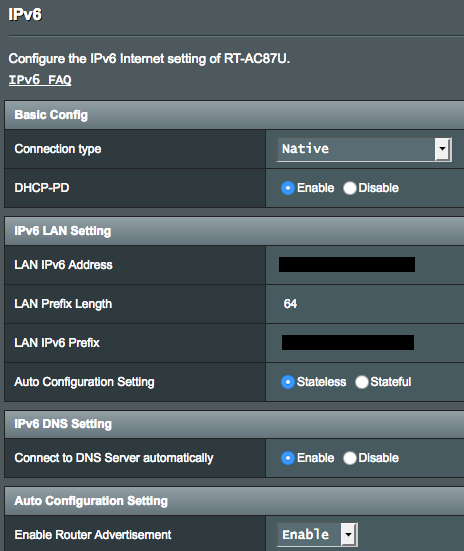464x551 pixels.
Task: Open the Enable Router Advertisement dropdown
Action: point(317,534)
